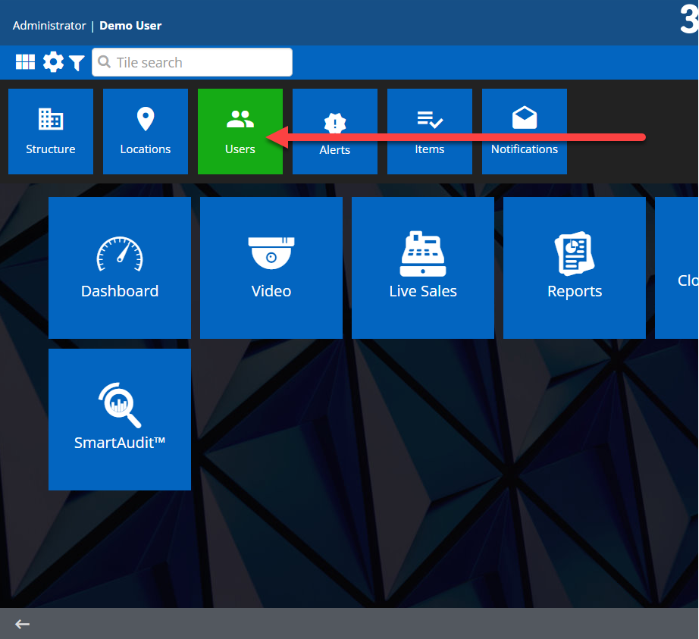Image resolution: width=699 pixels, height=639 pixels.
Task: Open the Video camera tile
Action: tap(271, 267)
